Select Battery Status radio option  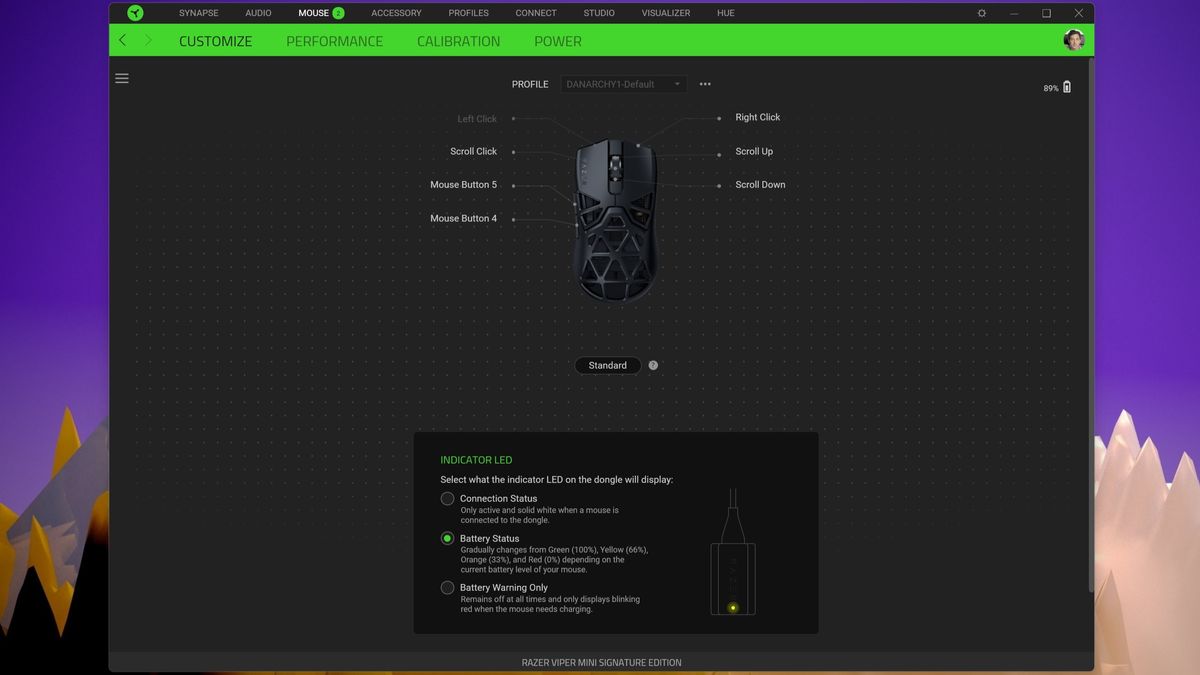(447, 538)
